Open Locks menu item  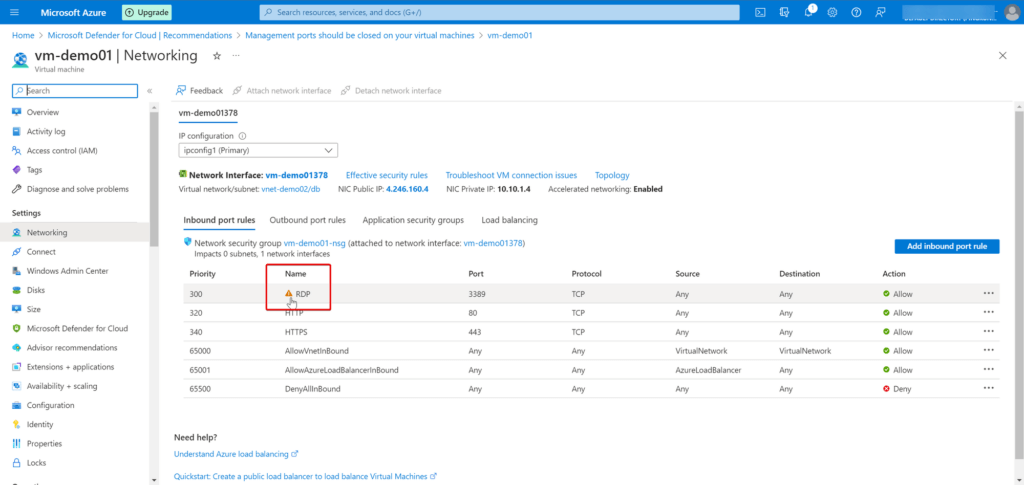[x=36, y=463]
